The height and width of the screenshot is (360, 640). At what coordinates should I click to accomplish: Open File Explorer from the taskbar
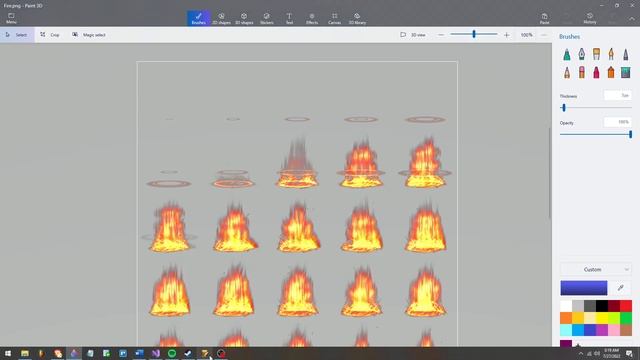[x=25, y=353]
